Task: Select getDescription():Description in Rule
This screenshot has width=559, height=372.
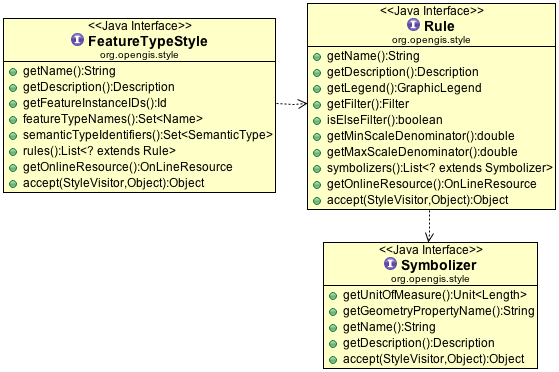Action: click(x=403, y=72)
